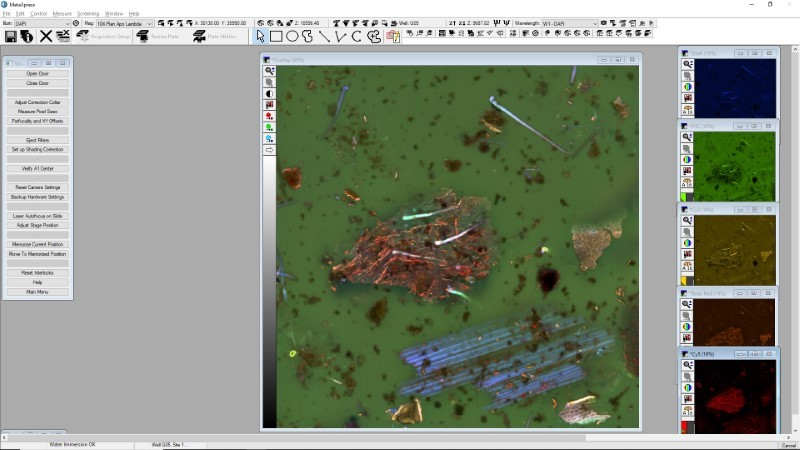Click Adjust Correction Collar button

(37, 102)
